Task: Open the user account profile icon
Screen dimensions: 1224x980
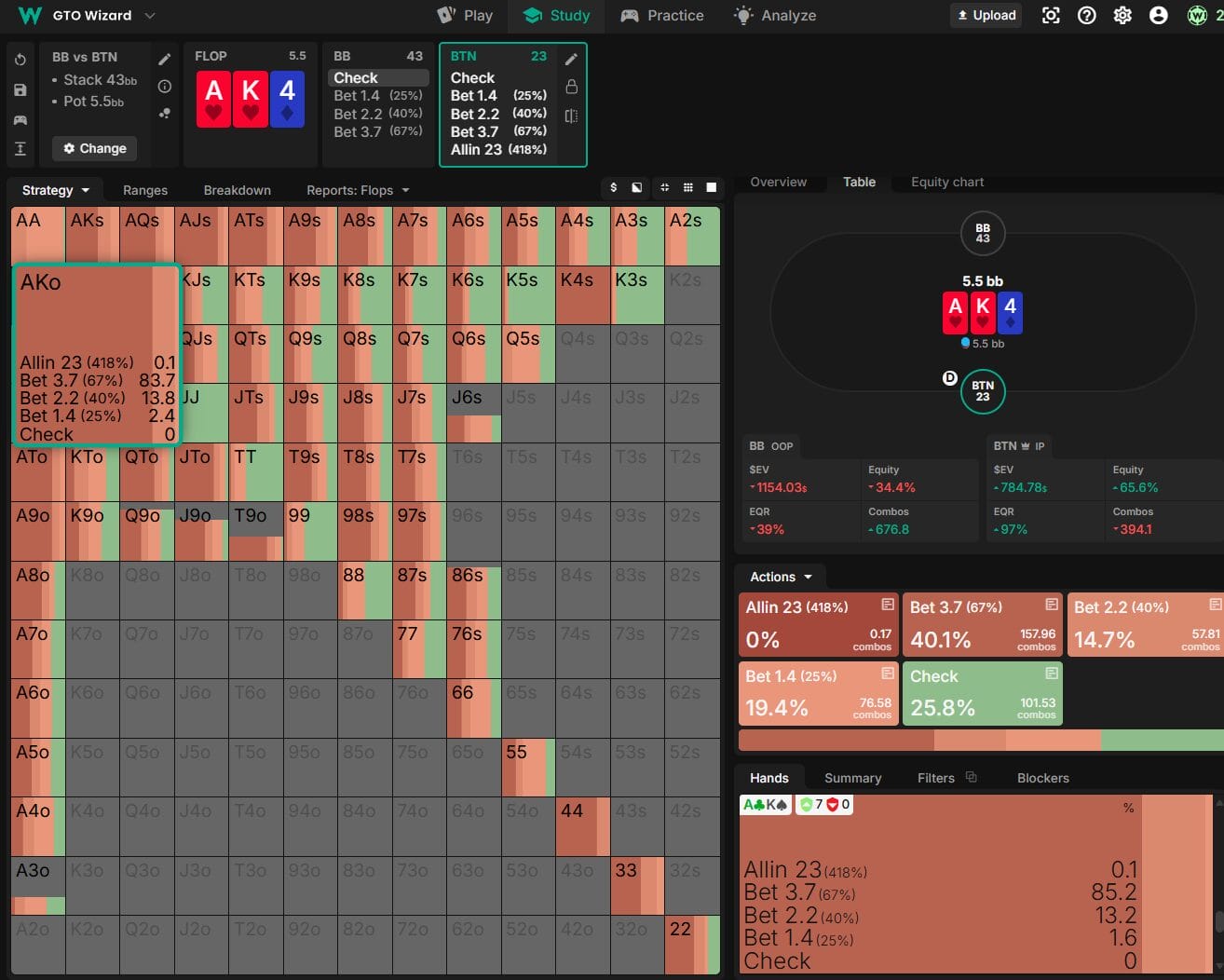Action: (1158, 16)
